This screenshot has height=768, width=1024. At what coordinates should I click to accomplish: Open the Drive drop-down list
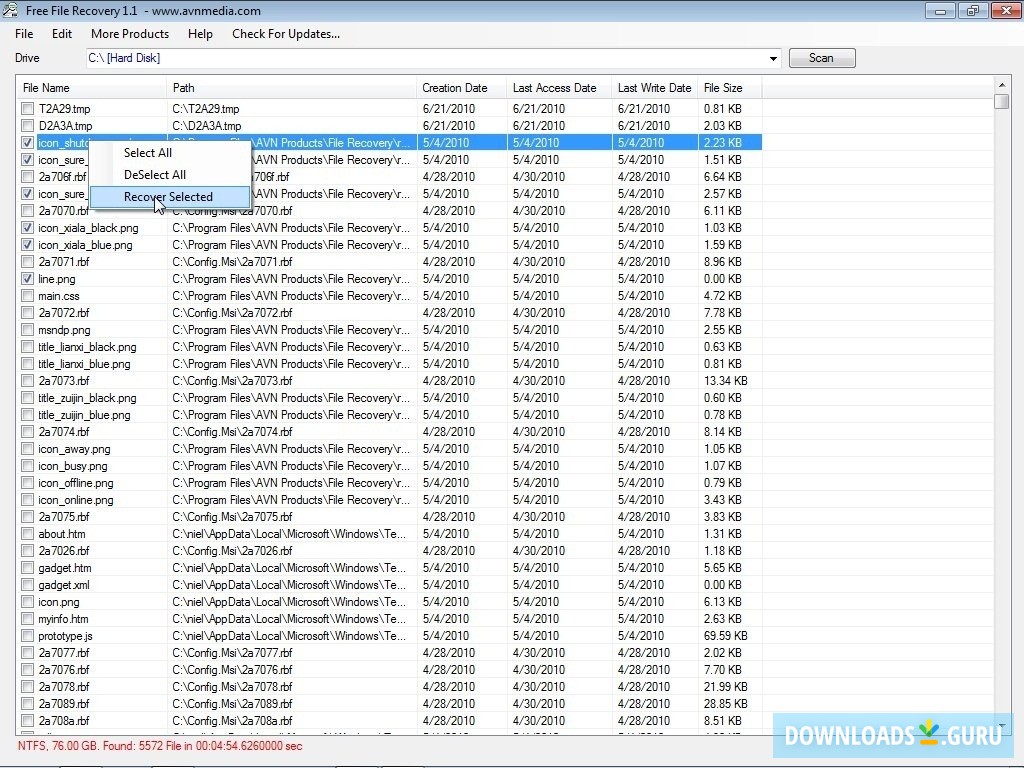coord(772,58)
